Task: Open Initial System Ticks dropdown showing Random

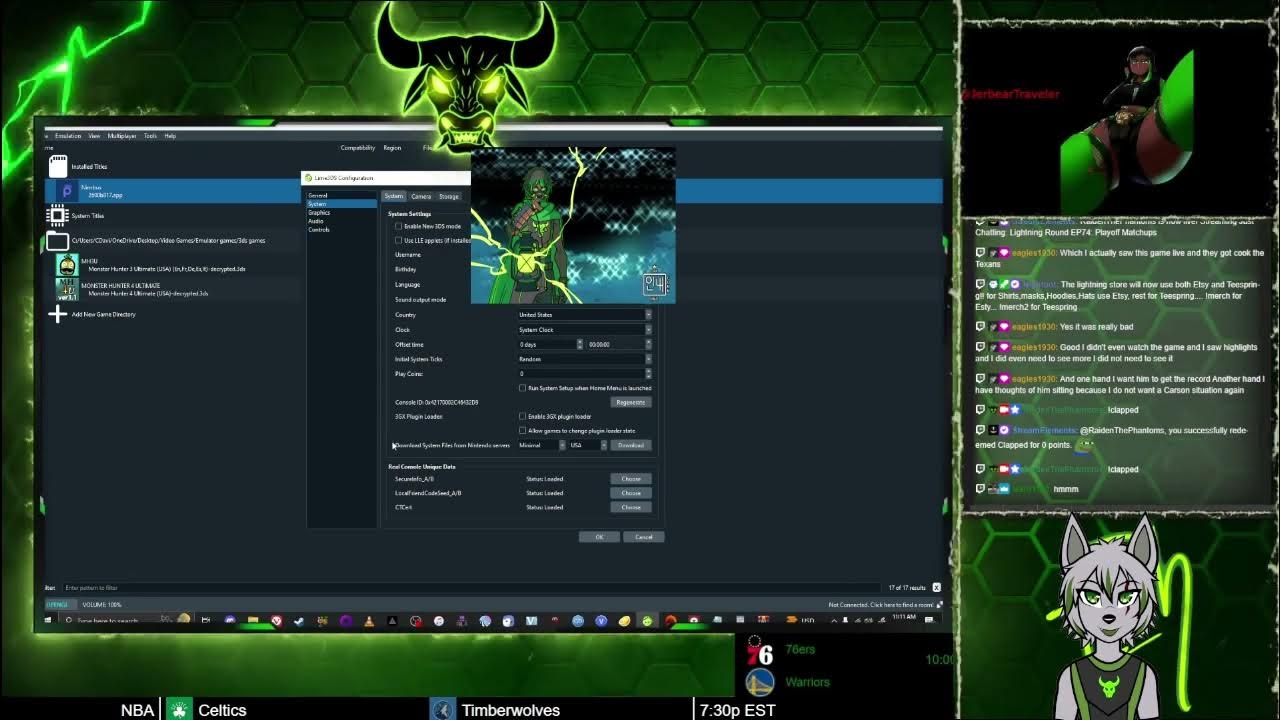Action: click(x=584, y=359)
